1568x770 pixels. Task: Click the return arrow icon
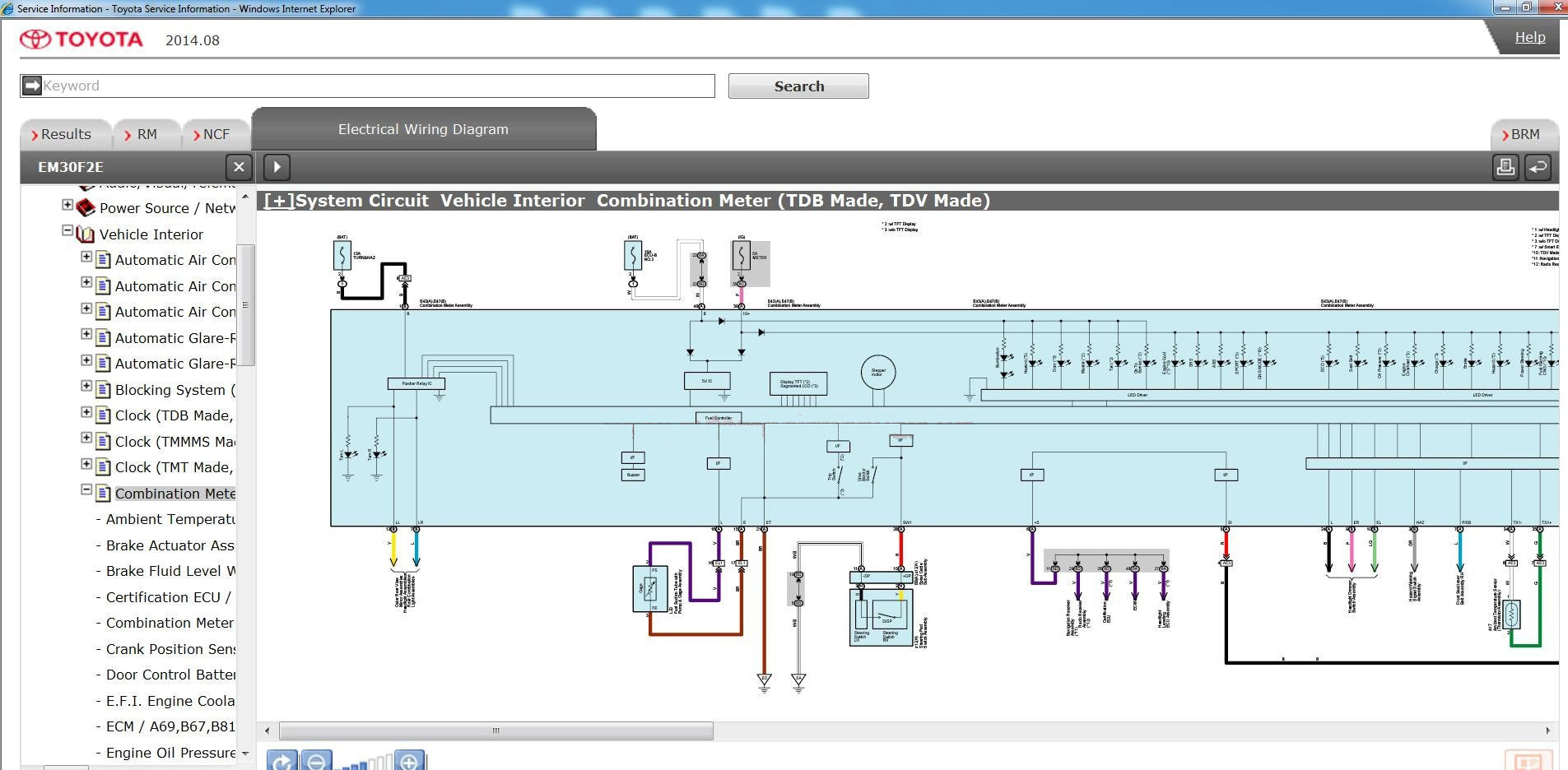(x=1538, y=167)
